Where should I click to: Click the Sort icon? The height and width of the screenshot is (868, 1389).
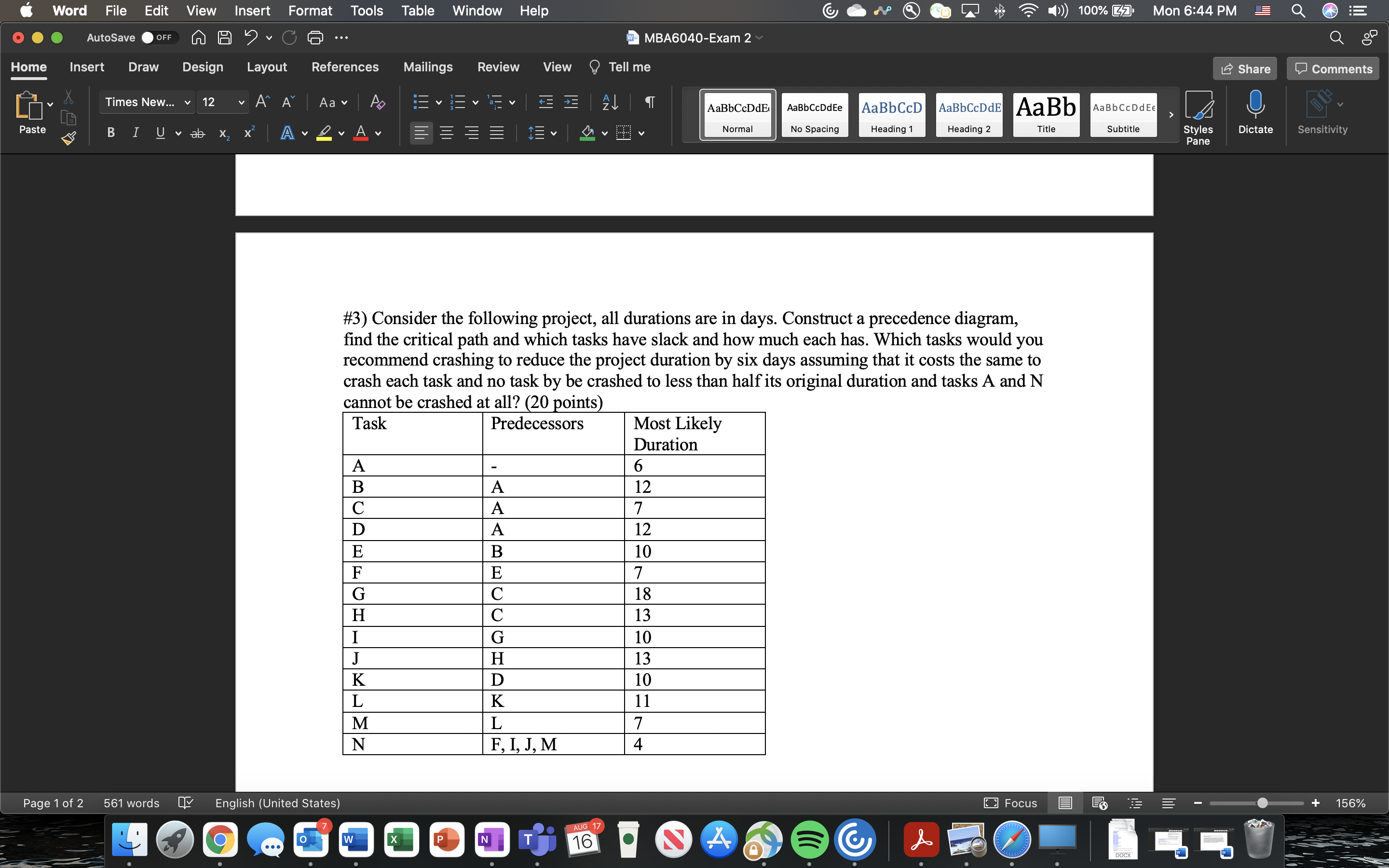610,102
